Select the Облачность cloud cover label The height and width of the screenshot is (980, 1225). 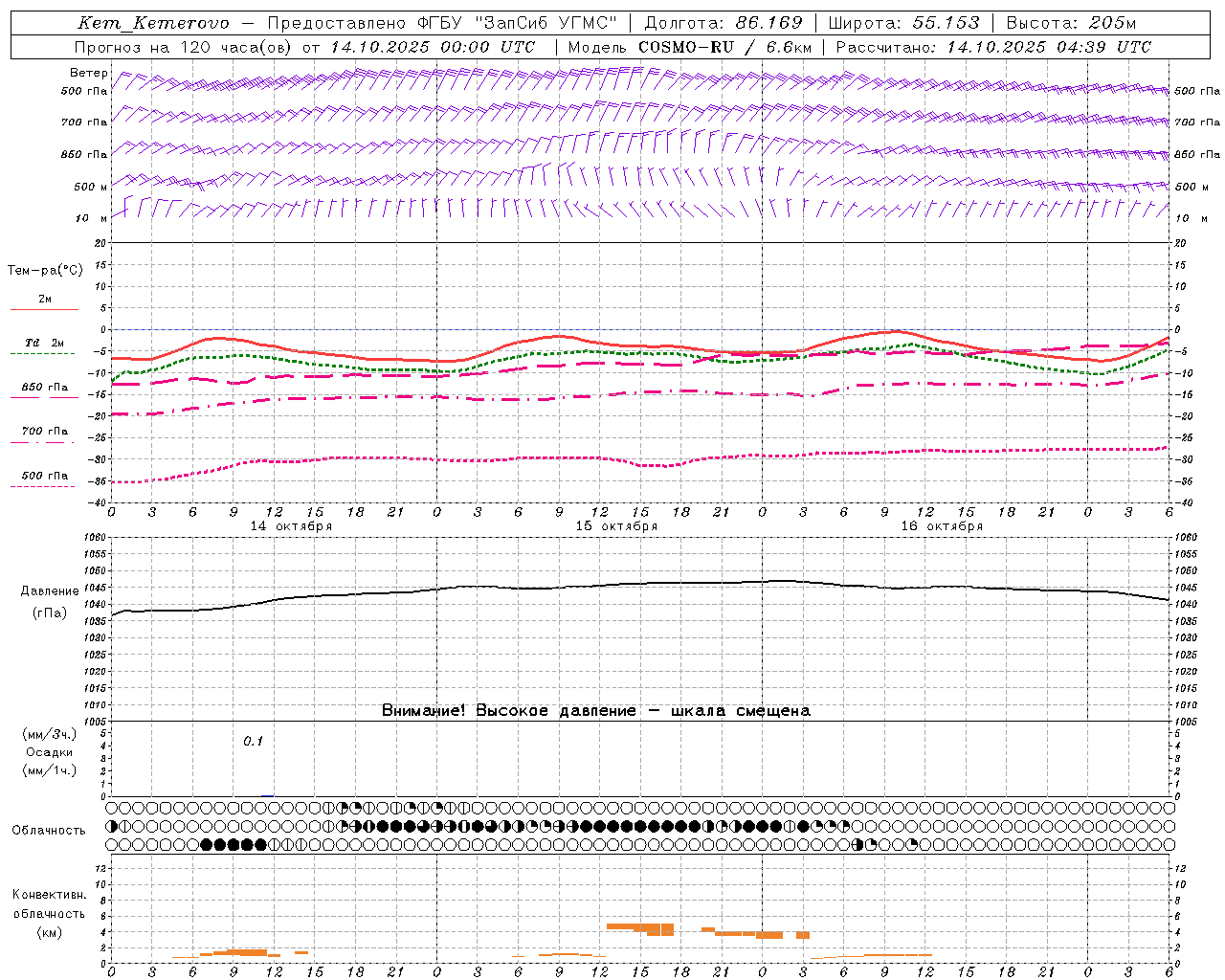click(49, 831)
